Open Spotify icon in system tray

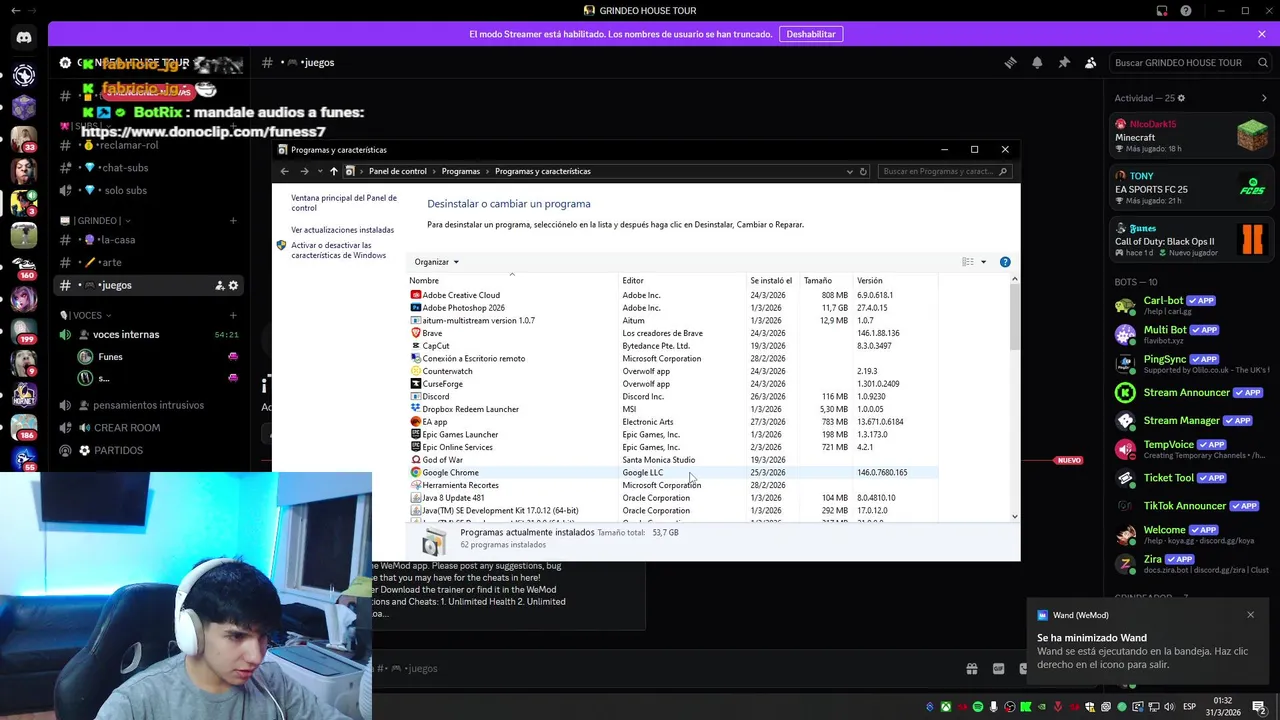pyautogui.click(x=978, y=707)
